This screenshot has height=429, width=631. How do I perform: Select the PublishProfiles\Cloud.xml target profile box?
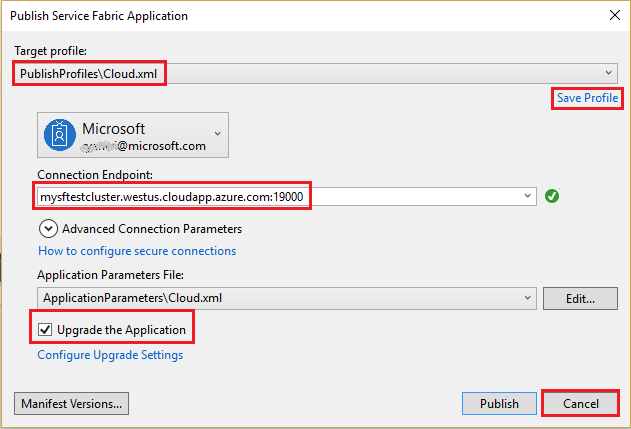[x=316, y=73]
